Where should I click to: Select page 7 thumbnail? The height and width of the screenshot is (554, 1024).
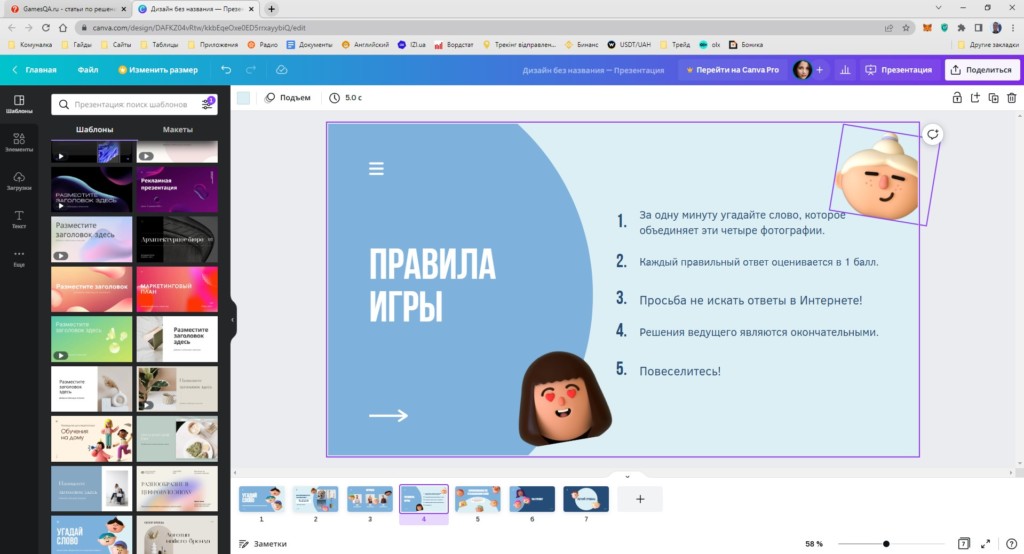[x=586, y=499]
